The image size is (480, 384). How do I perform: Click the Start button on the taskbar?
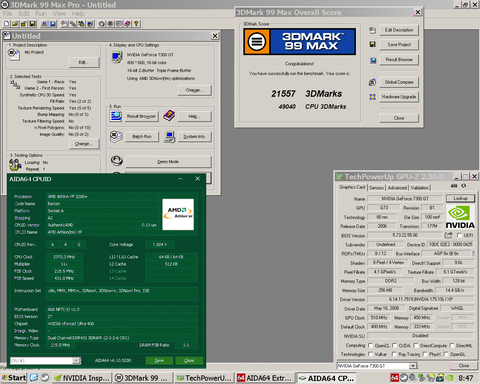point(14,378)
